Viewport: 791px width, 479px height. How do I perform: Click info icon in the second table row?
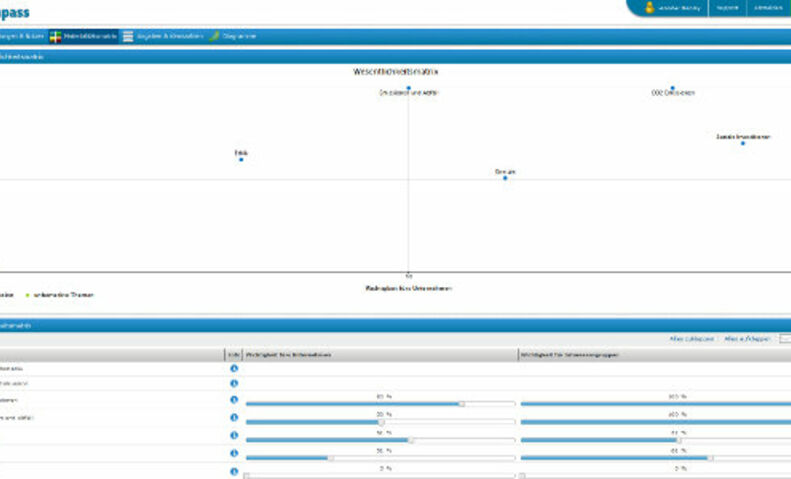coord(234,383)
